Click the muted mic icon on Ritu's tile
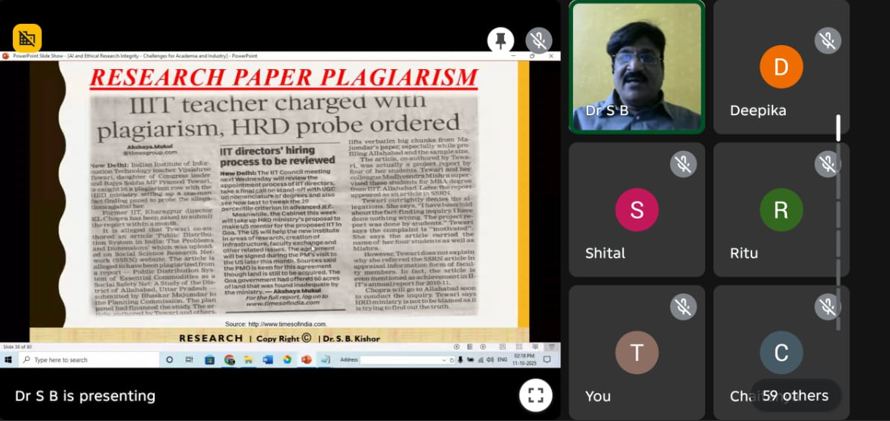 click(826, 163)
